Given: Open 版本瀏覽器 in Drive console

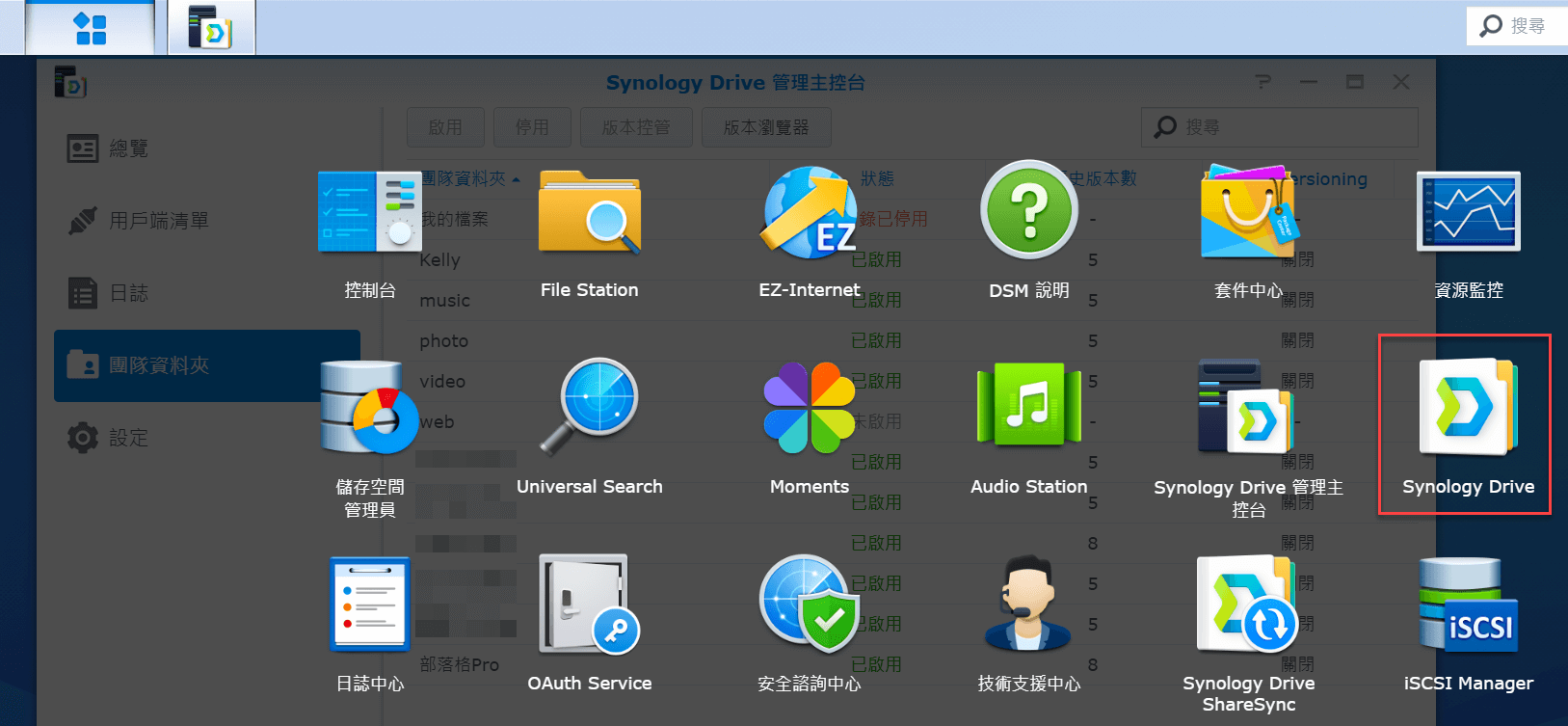Looking at the screenshot, I should pyautogui.click(x=766, y=127).
